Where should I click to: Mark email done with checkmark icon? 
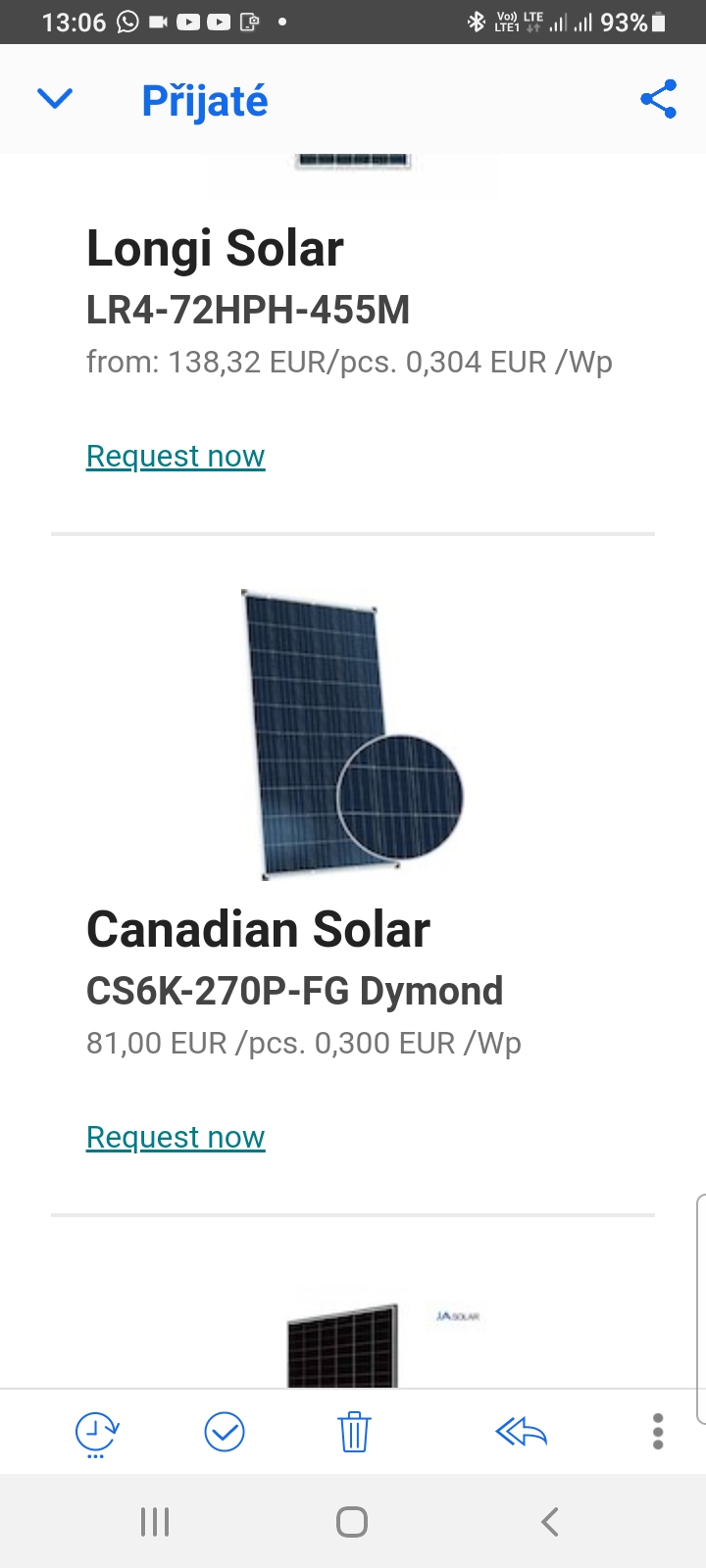click(225, 1433)
